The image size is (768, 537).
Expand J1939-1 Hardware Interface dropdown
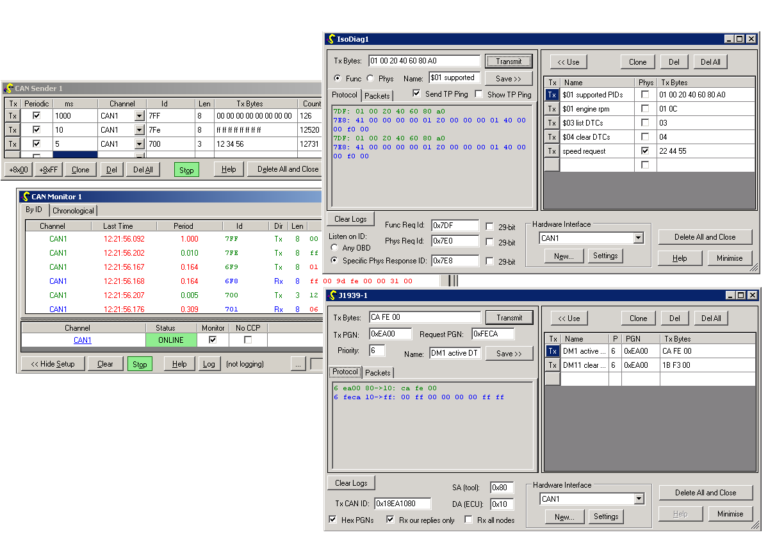(637, 499)
